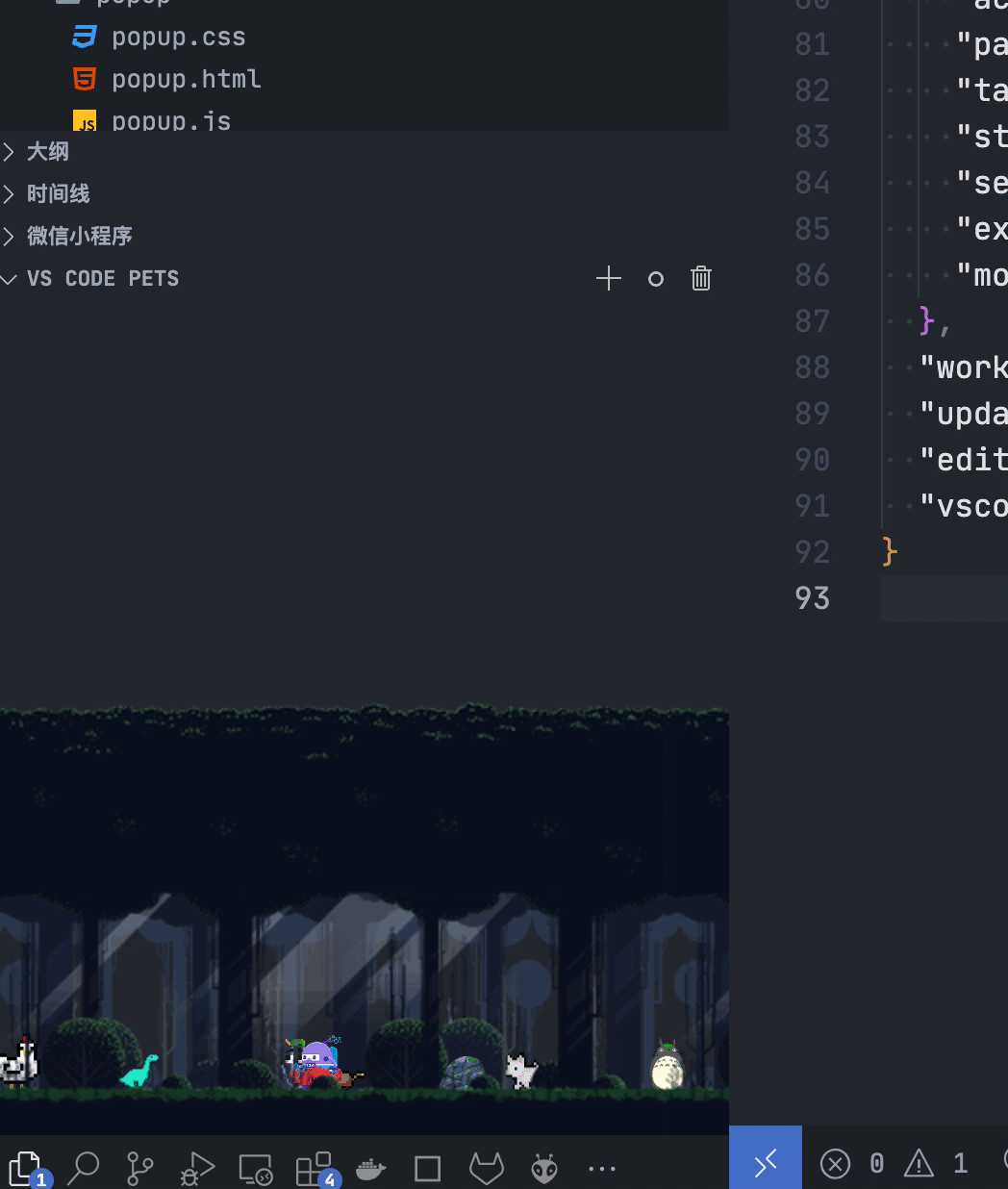Open the Extensions icon with badge 4
Viewport: 1008px width, 1189px height.
315,1169
